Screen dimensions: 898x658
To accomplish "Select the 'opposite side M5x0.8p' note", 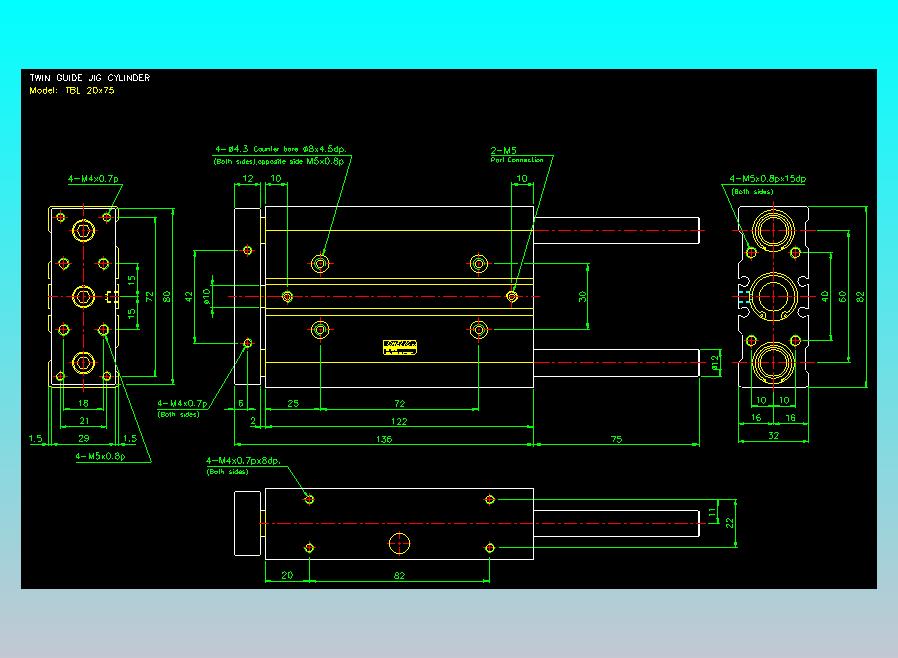I will pos(301,161).
